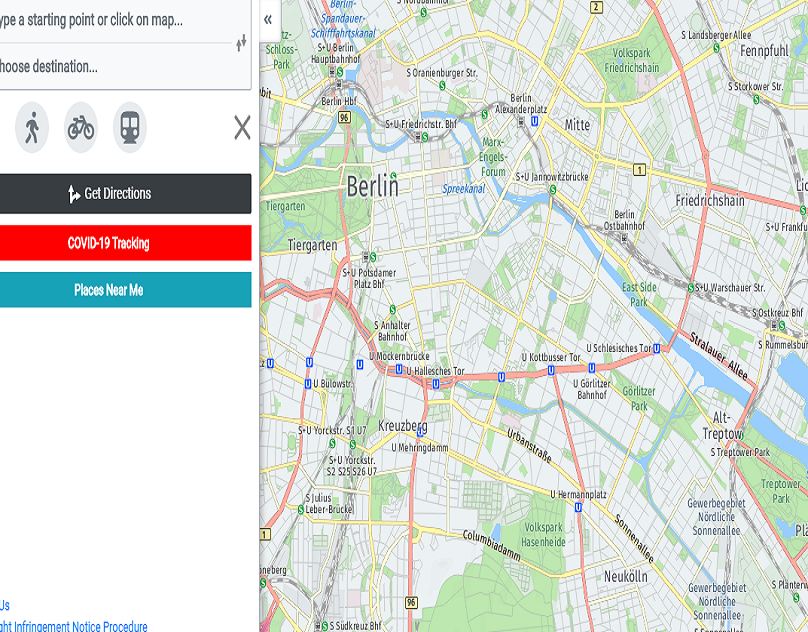Image resolution: width=808 pixels, height=632 pixels.
Task: Toggle the bicycle travel mode
Action: (79, 127)
